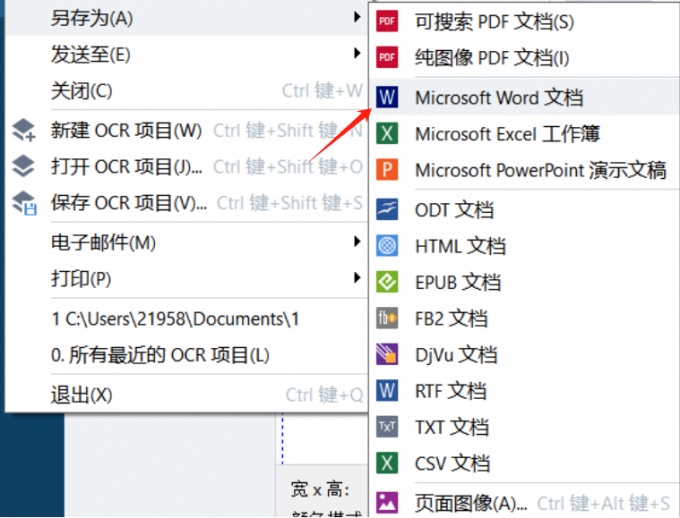This screenshot has width=680, height=518.
Task: Open recent file C:\Users\21958\Documents\1
Action: [186, 319]
